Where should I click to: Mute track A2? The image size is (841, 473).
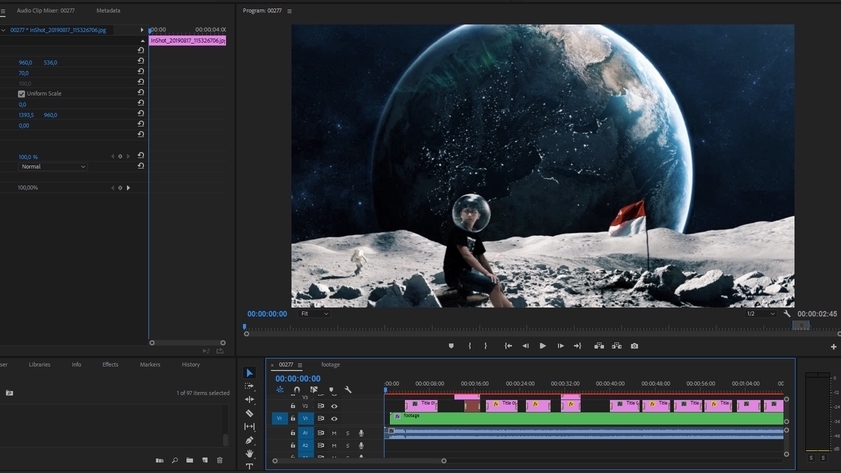(x=334, y=446)
